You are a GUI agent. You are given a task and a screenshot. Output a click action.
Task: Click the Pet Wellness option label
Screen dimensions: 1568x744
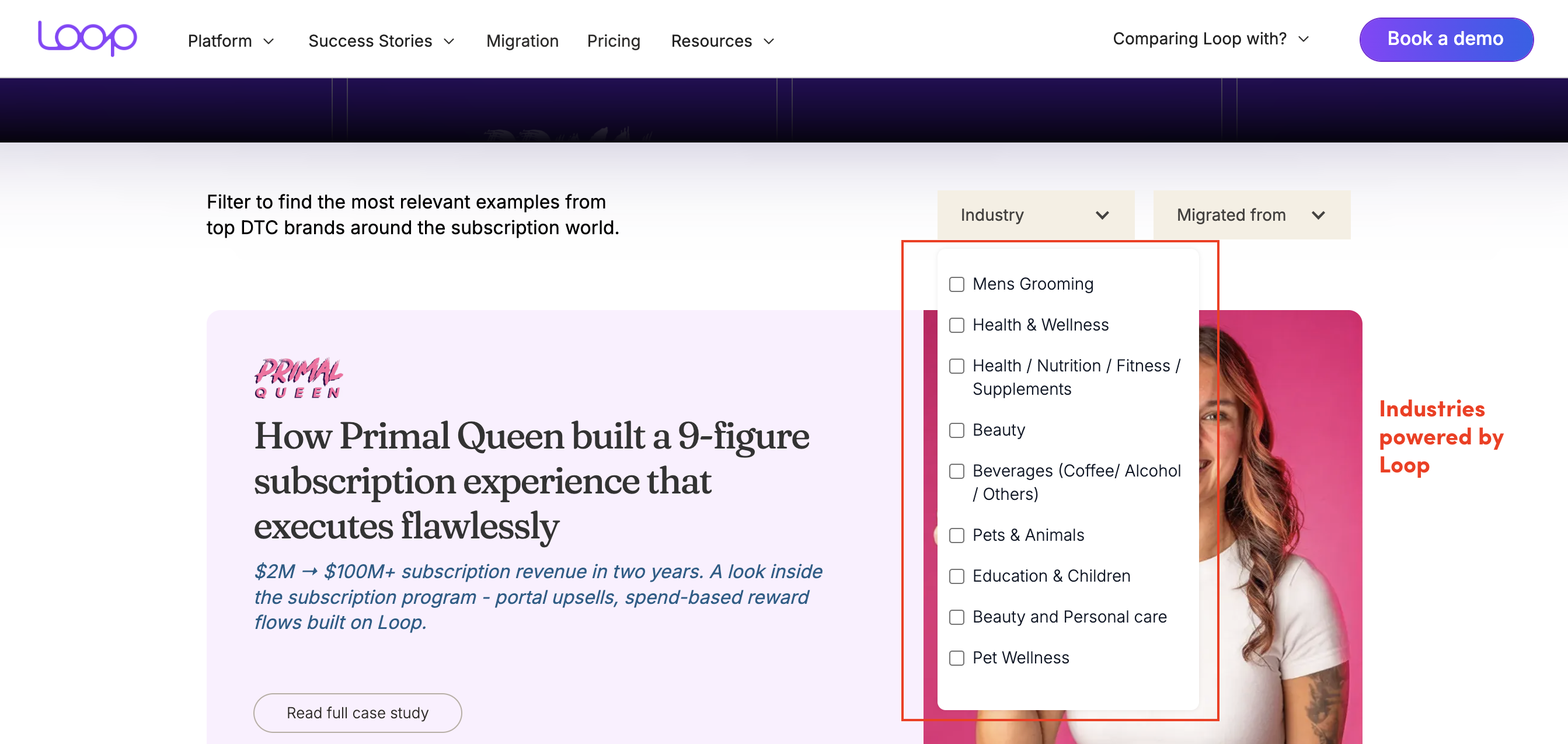pos(1021,658)
